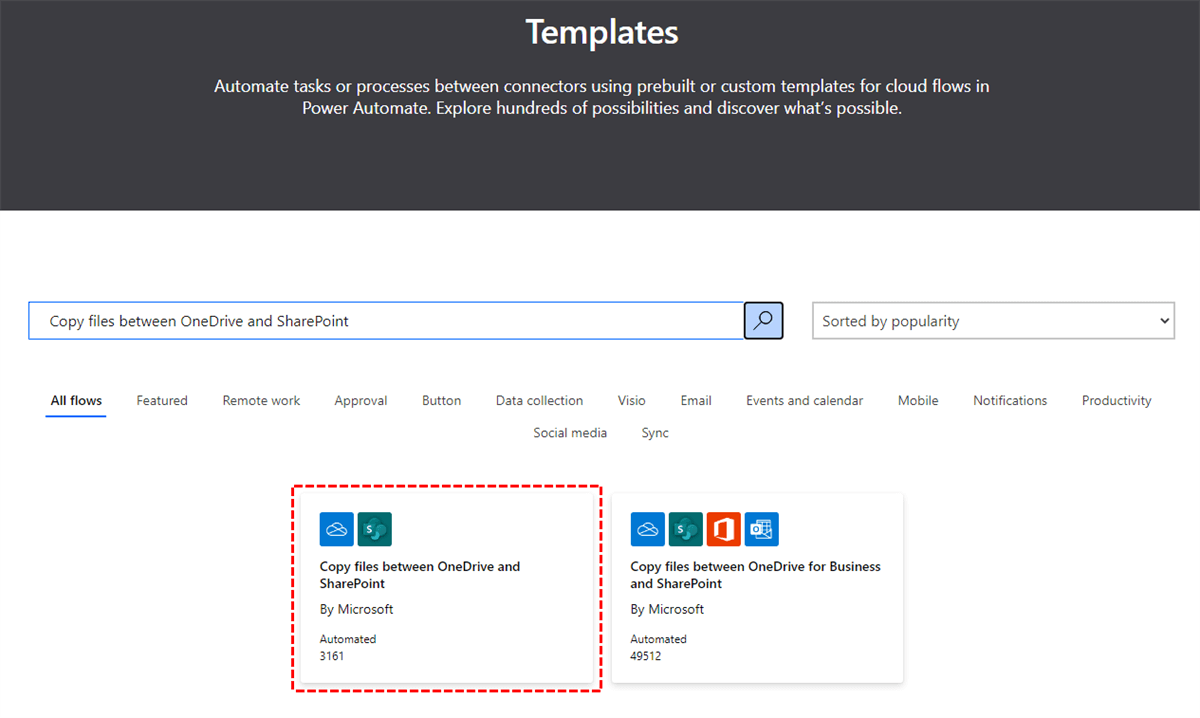Click the magnifier search button
The height and width of the screenshot is (718, 1200).
(x=764, y=321)
